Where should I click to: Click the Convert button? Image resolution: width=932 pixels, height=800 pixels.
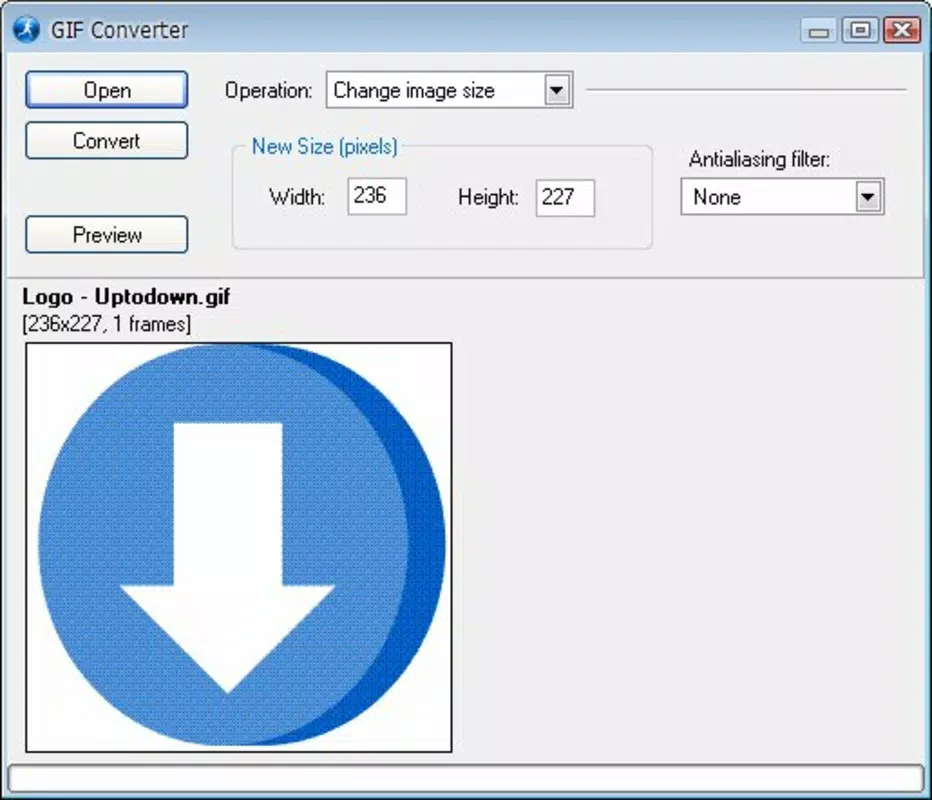[x=107, y=141]
